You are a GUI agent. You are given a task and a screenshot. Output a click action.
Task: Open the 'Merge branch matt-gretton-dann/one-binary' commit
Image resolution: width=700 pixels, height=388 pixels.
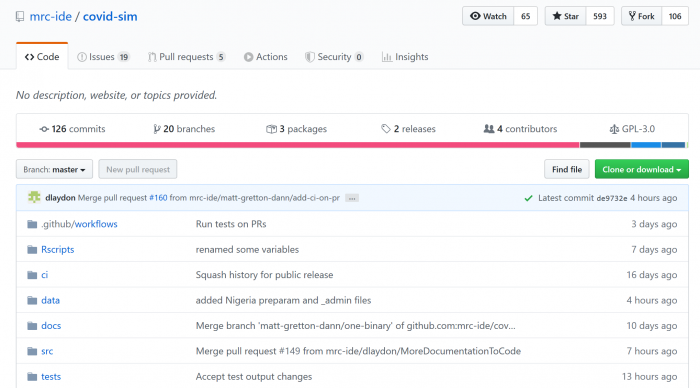[x=355, y=326]
